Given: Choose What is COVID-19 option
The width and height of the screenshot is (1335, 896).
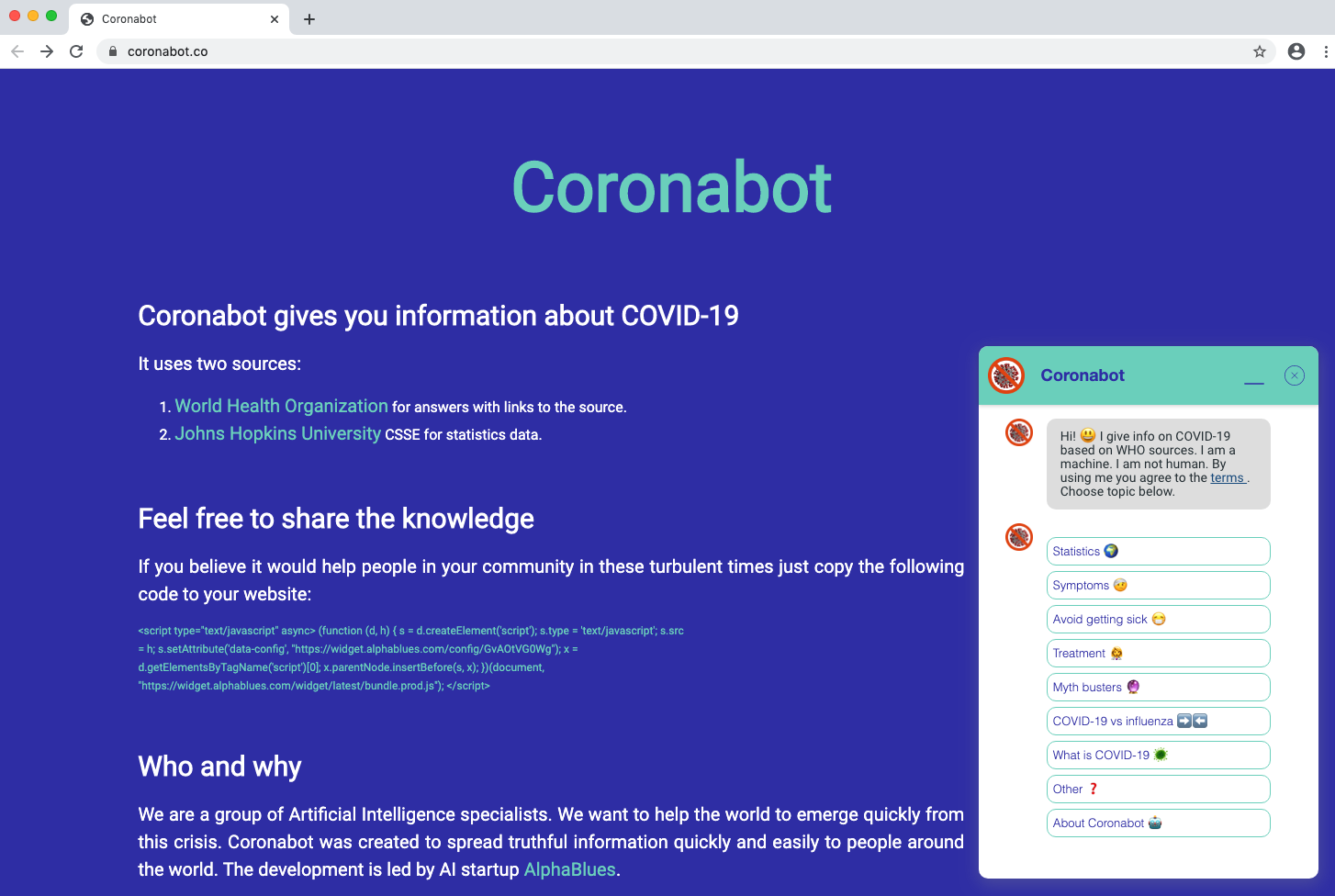Looking at the screenshot, I should (x=1159, y=755).
